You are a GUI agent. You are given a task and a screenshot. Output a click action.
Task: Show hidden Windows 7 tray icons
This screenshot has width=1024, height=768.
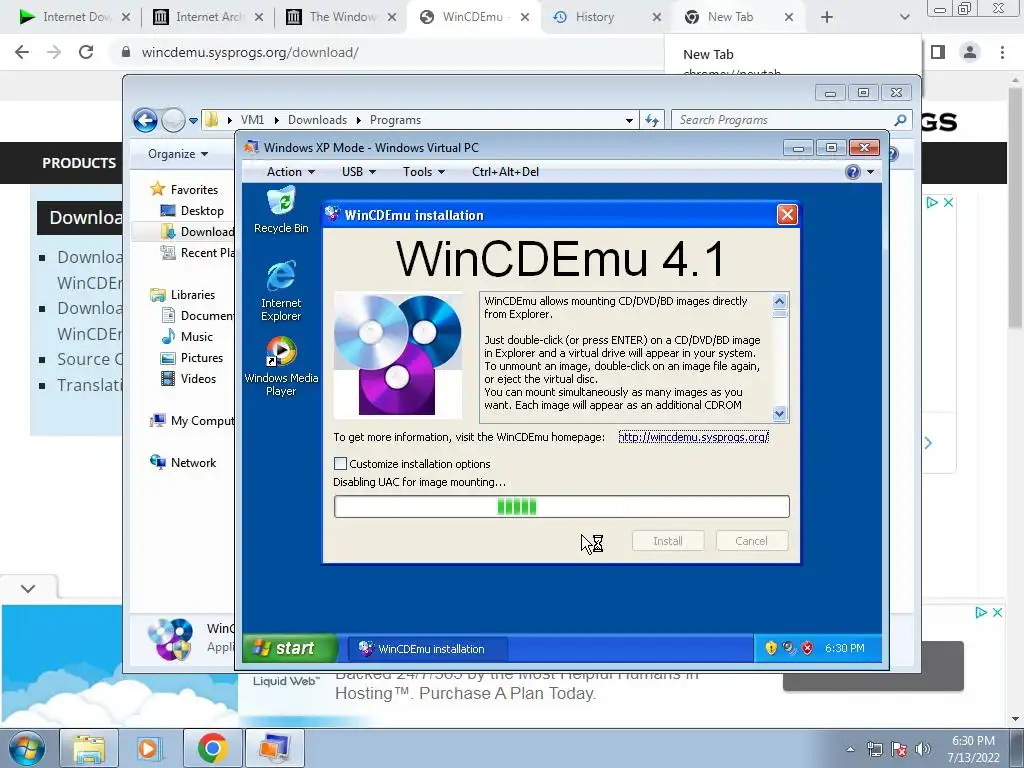[850, 749]
